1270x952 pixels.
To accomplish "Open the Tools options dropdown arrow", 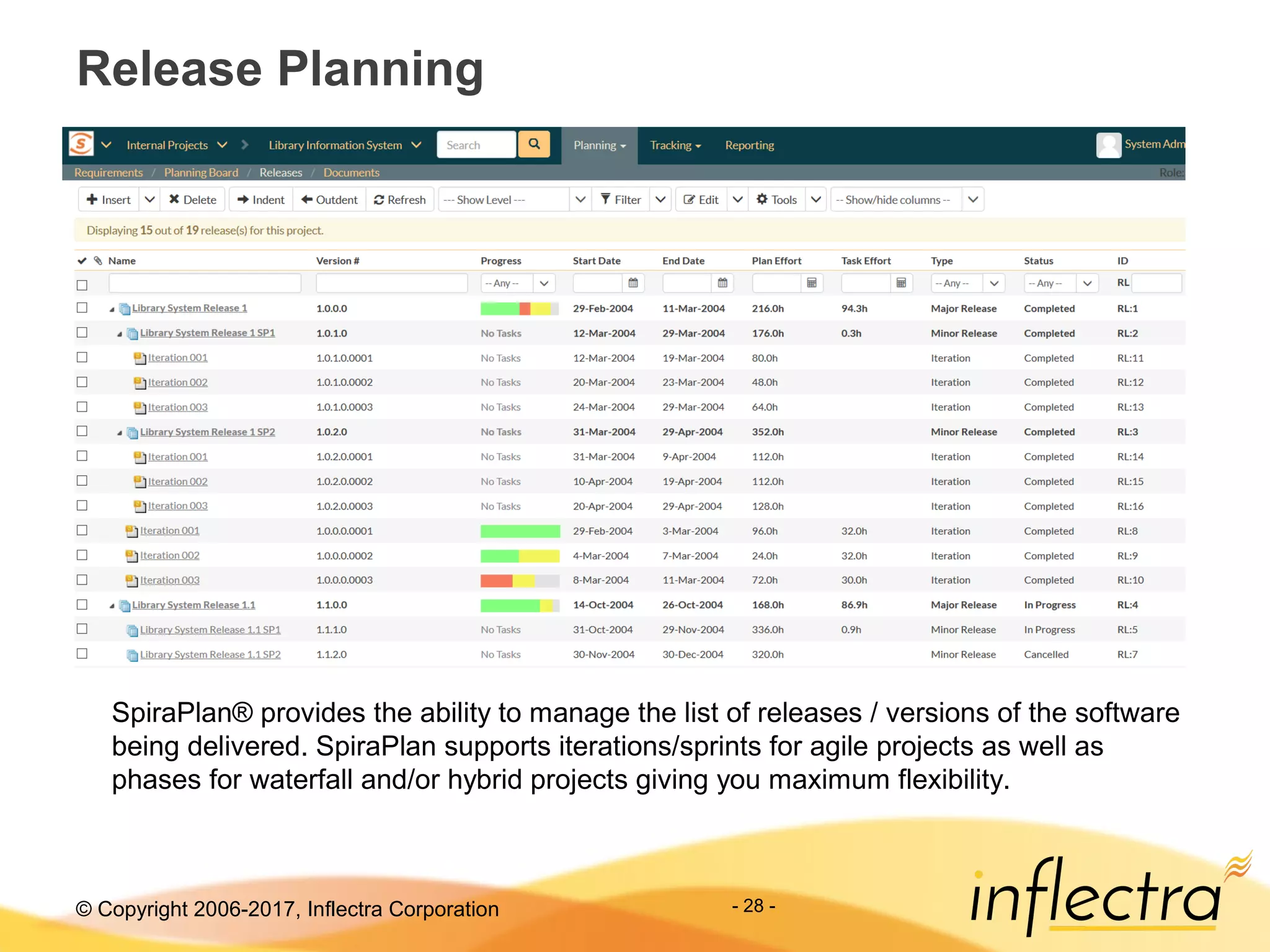I will [816, 200].
